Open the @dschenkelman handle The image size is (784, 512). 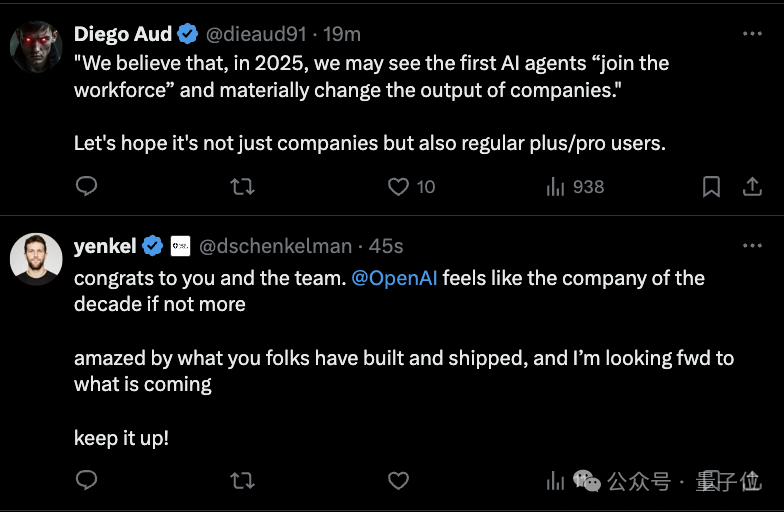point(275,246)
